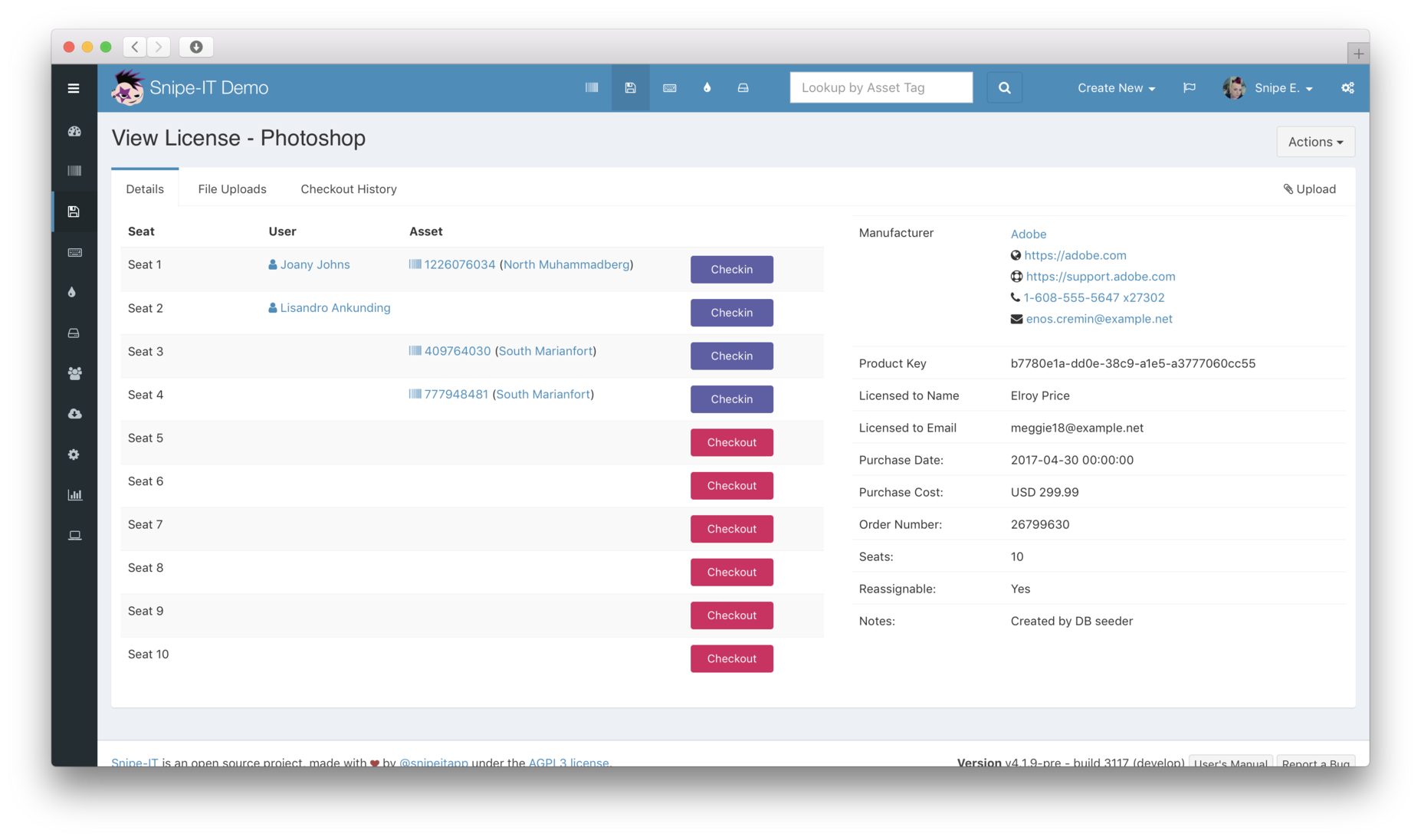The width and height of the screenshot is (1421, 840).
Task: Open the Create New dropdown
Action: 1115,87
